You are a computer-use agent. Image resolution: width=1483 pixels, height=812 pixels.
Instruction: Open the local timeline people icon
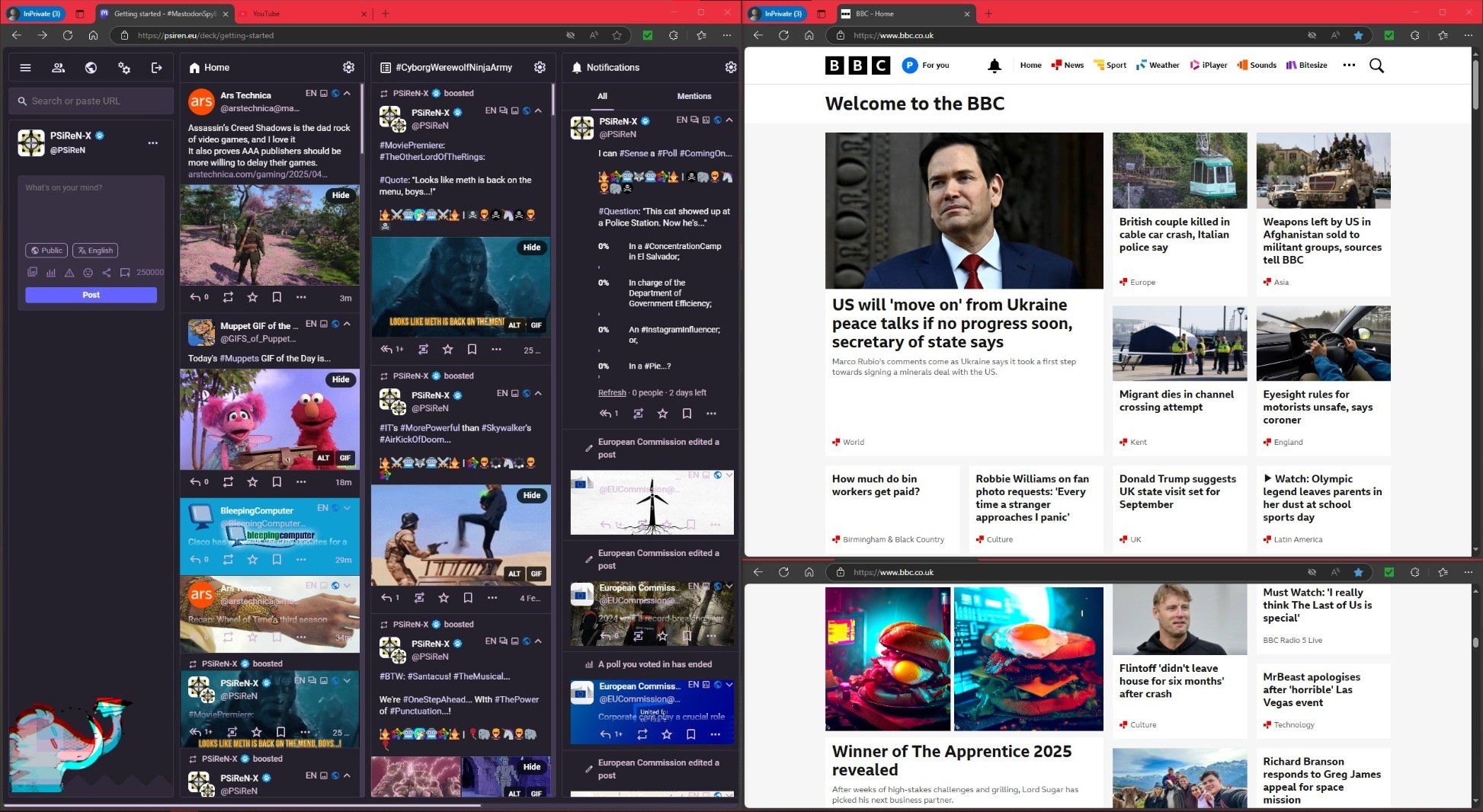(x=58, y=68)
